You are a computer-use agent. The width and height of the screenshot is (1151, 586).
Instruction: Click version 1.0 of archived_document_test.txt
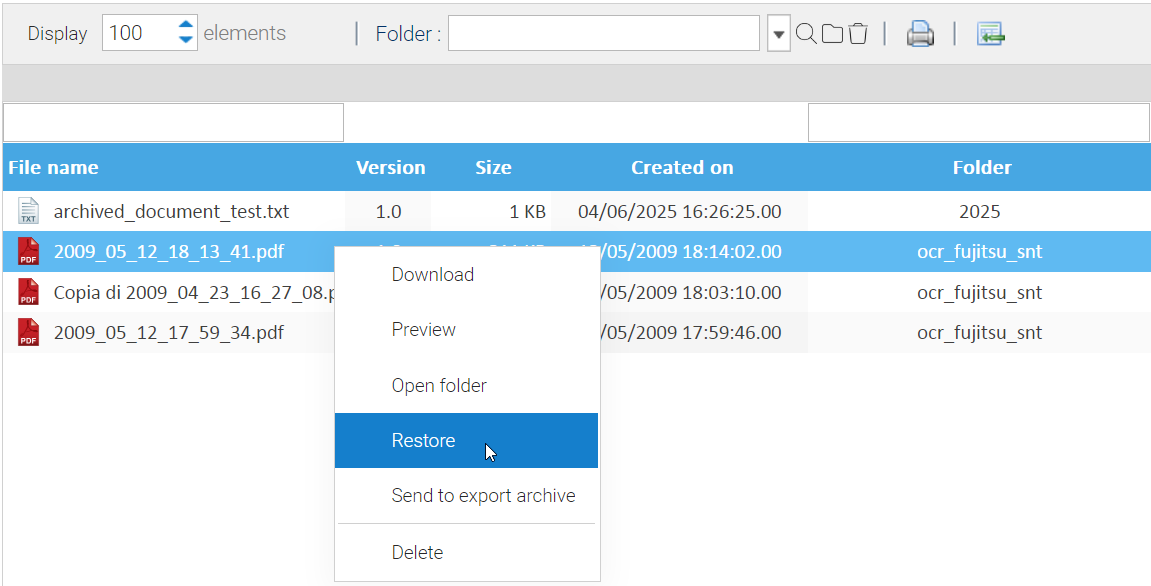(388, 211)
